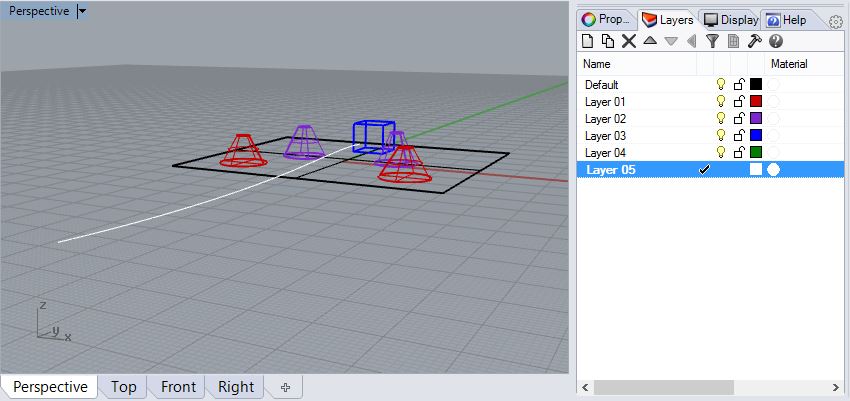Toggle the Layer 02 lock icon
This screenshot has height=401, width=850.
tap(739, 118)
